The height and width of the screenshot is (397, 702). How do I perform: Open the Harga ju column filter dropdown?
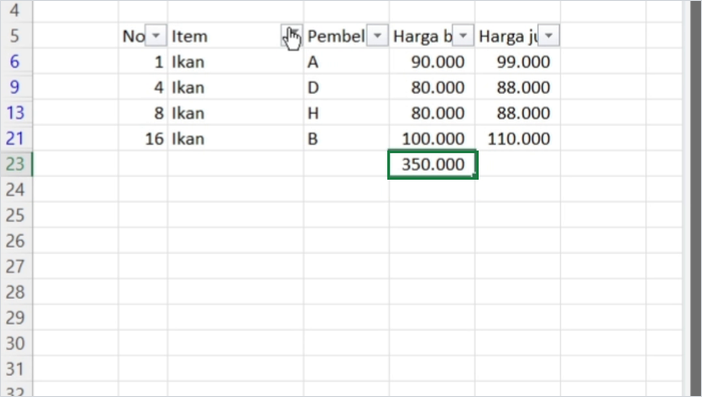[548, 35]
